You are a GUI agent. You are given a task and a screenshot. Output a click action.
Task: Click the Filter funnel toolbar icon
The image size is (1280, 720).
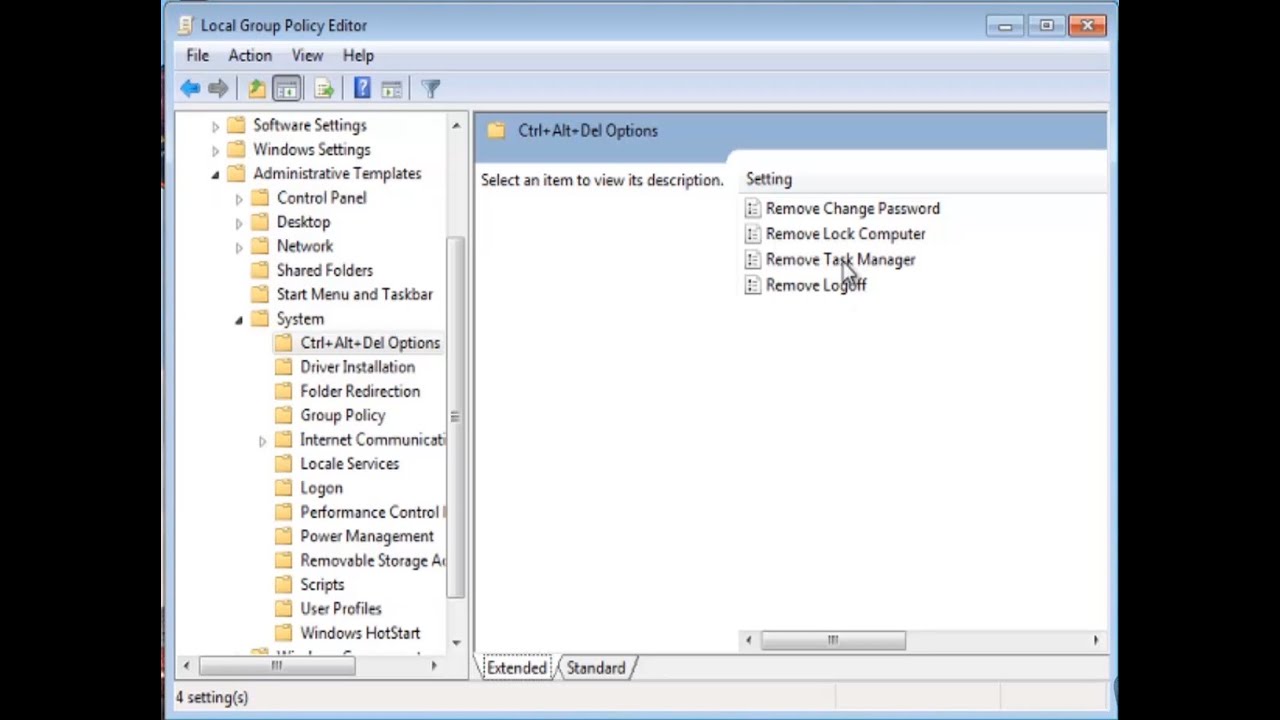[x=431, y=89]
